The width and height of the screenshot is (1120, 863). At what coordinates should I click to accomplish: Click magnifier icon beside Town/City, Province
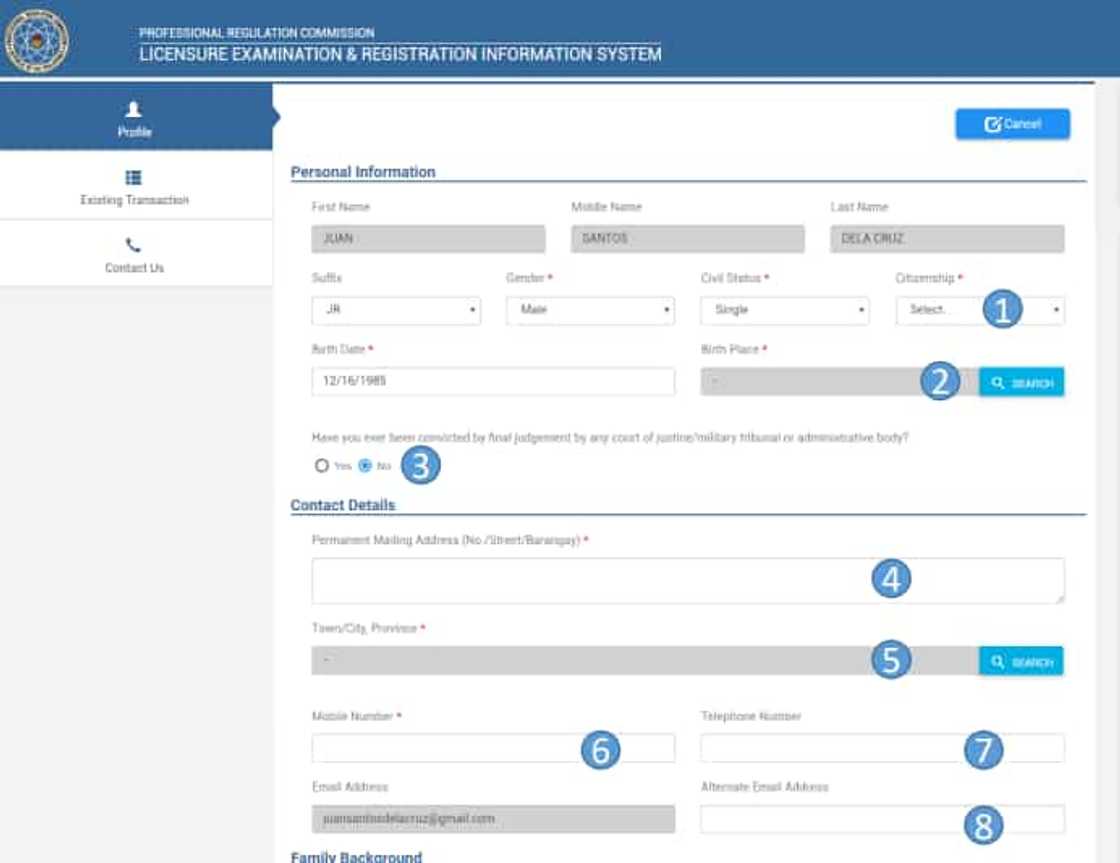pos(998,662)
